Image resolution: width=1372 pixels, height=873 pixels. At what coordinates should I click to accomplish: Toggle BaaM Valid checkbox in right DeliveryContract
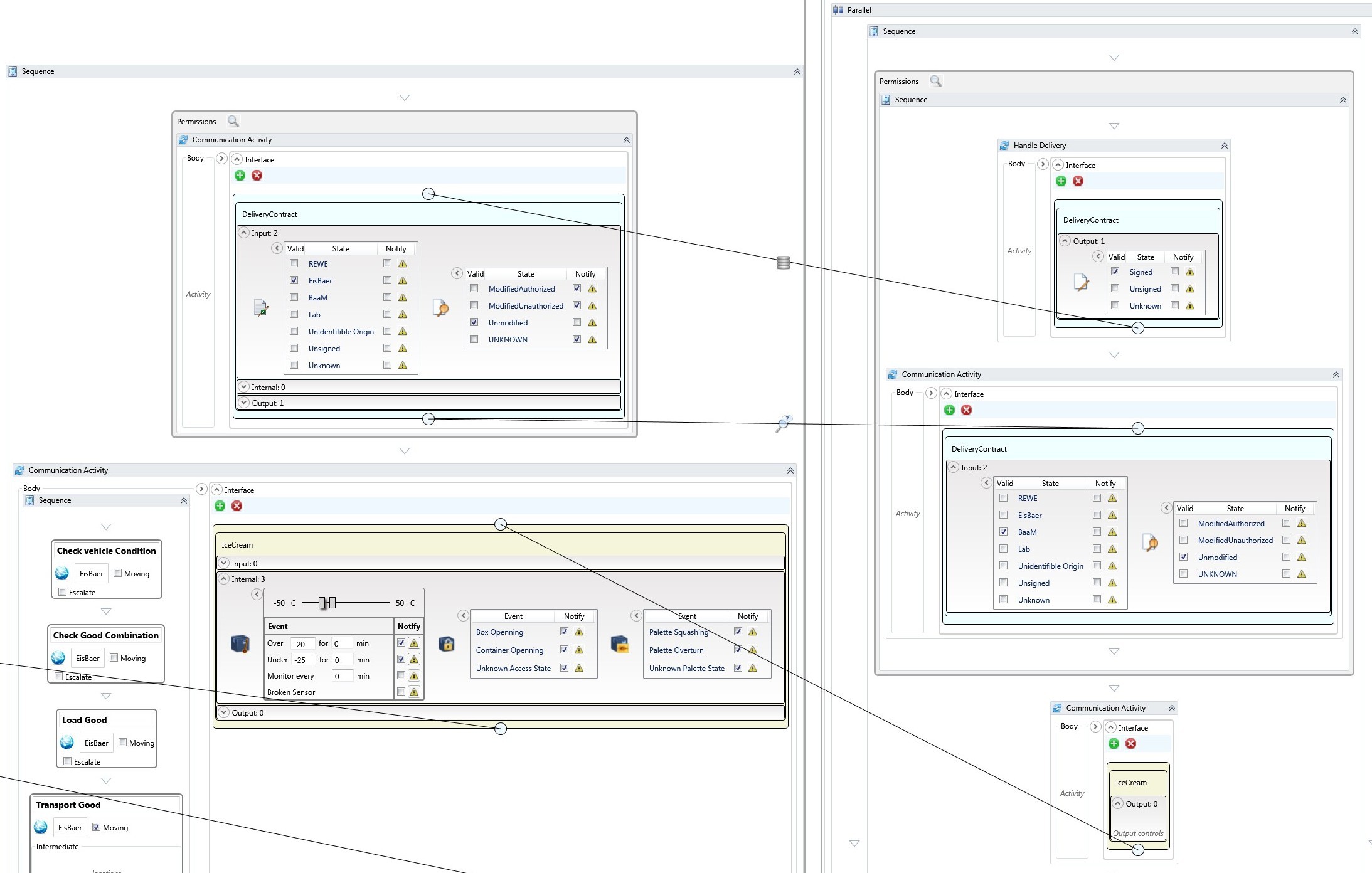tap(1003, 532)
